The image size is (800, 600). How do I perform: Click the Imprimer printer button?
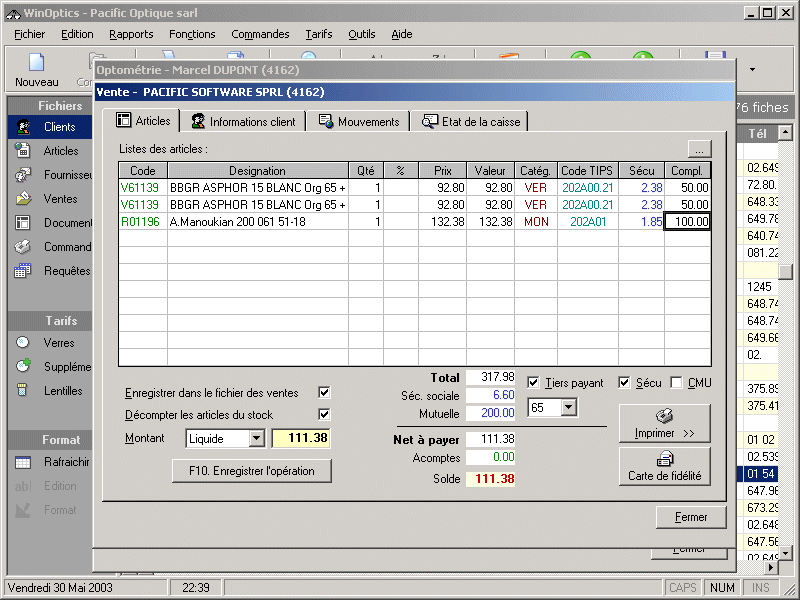pos(665,423)
